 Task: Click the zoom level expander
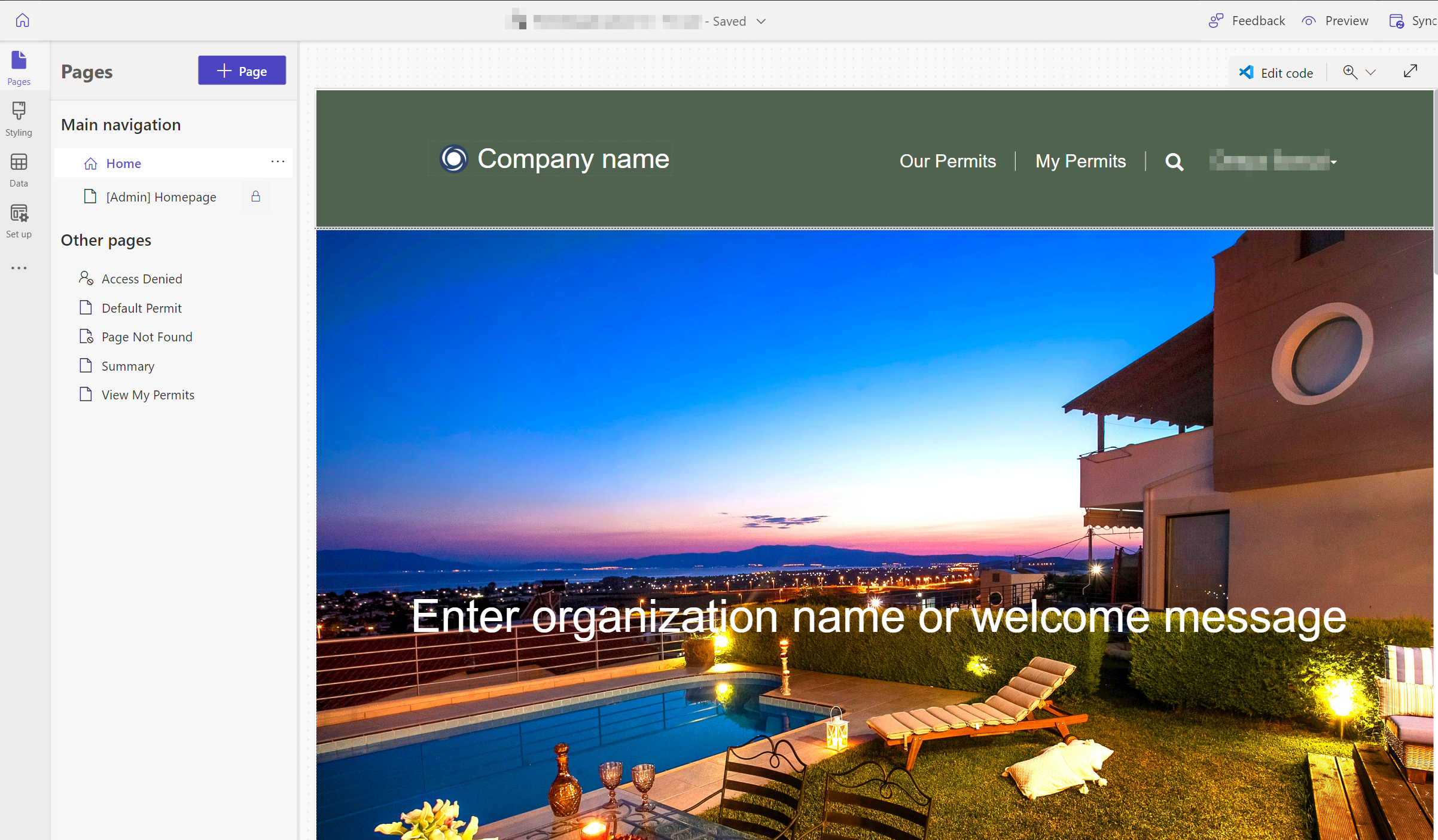pos(1371,71)
